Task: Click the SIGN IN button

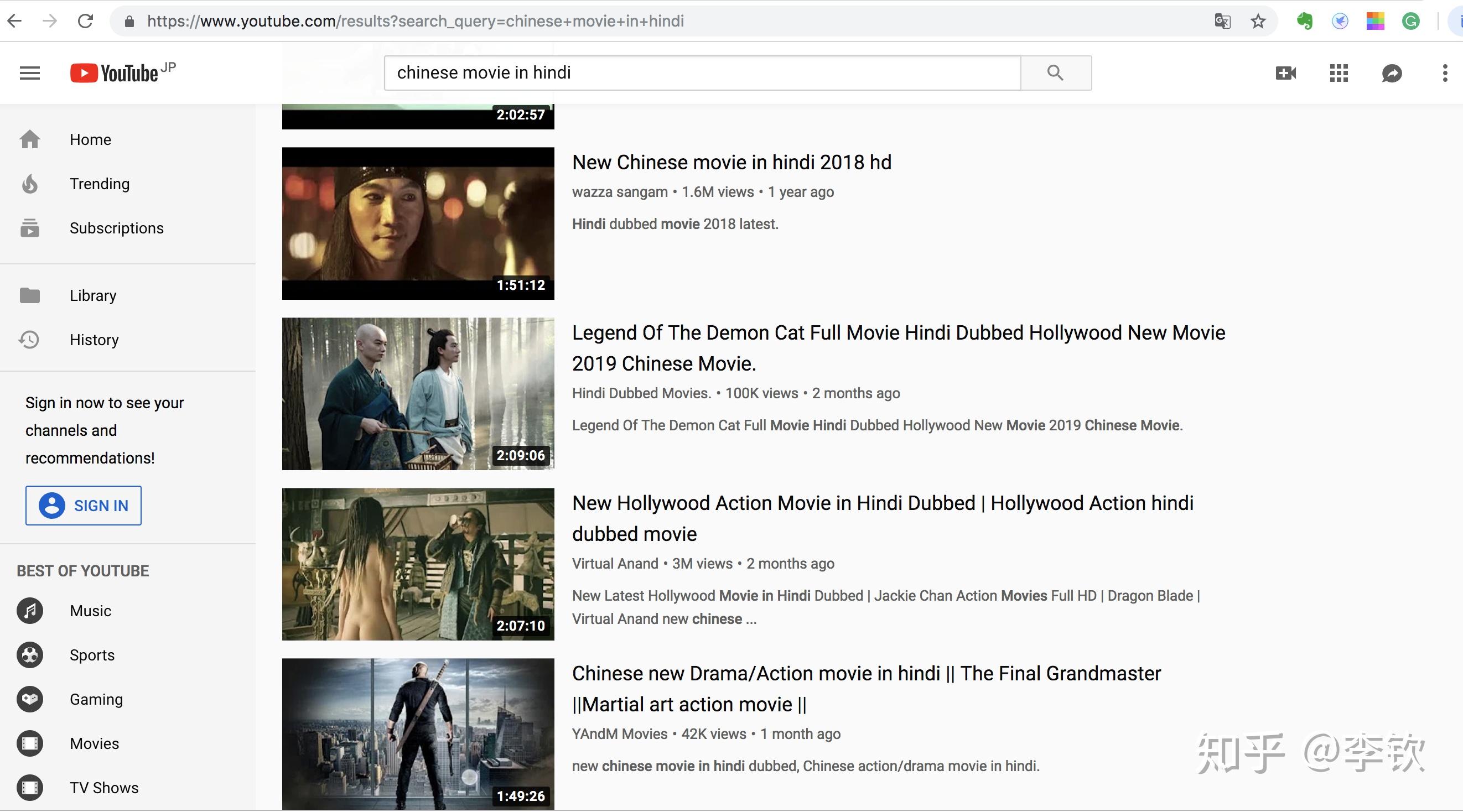Action: click(84, 506)
